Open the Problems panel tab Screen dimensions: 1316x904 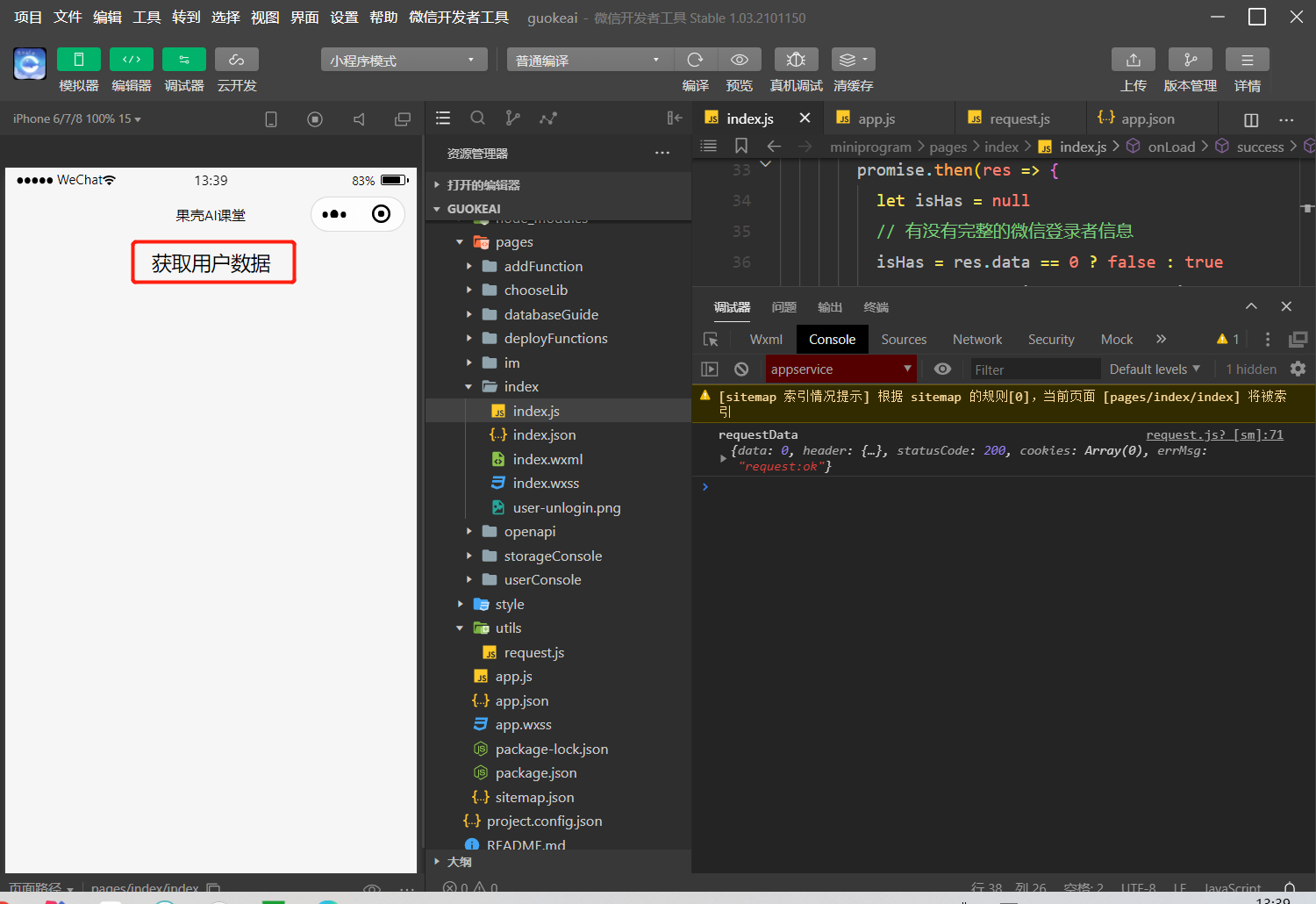click(x=783, y=307)
